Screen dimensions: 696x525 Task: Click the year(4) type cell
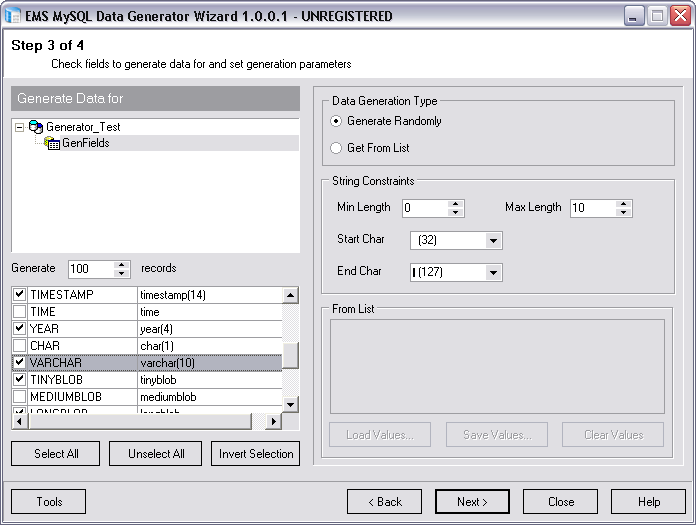pos(210,329)
